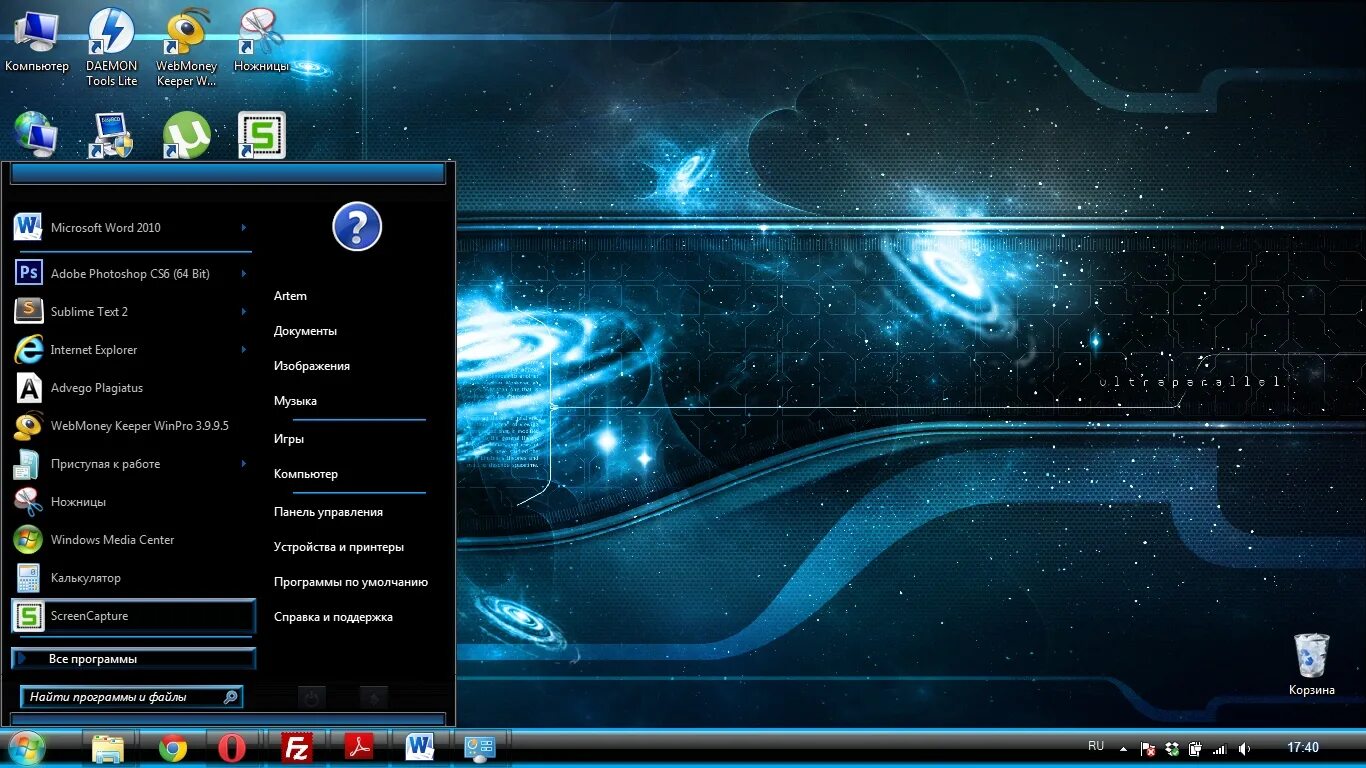Viewport: 1366px width, 768px height.
Task: Open Ножницы in the Start menu list
Action: 131,501
